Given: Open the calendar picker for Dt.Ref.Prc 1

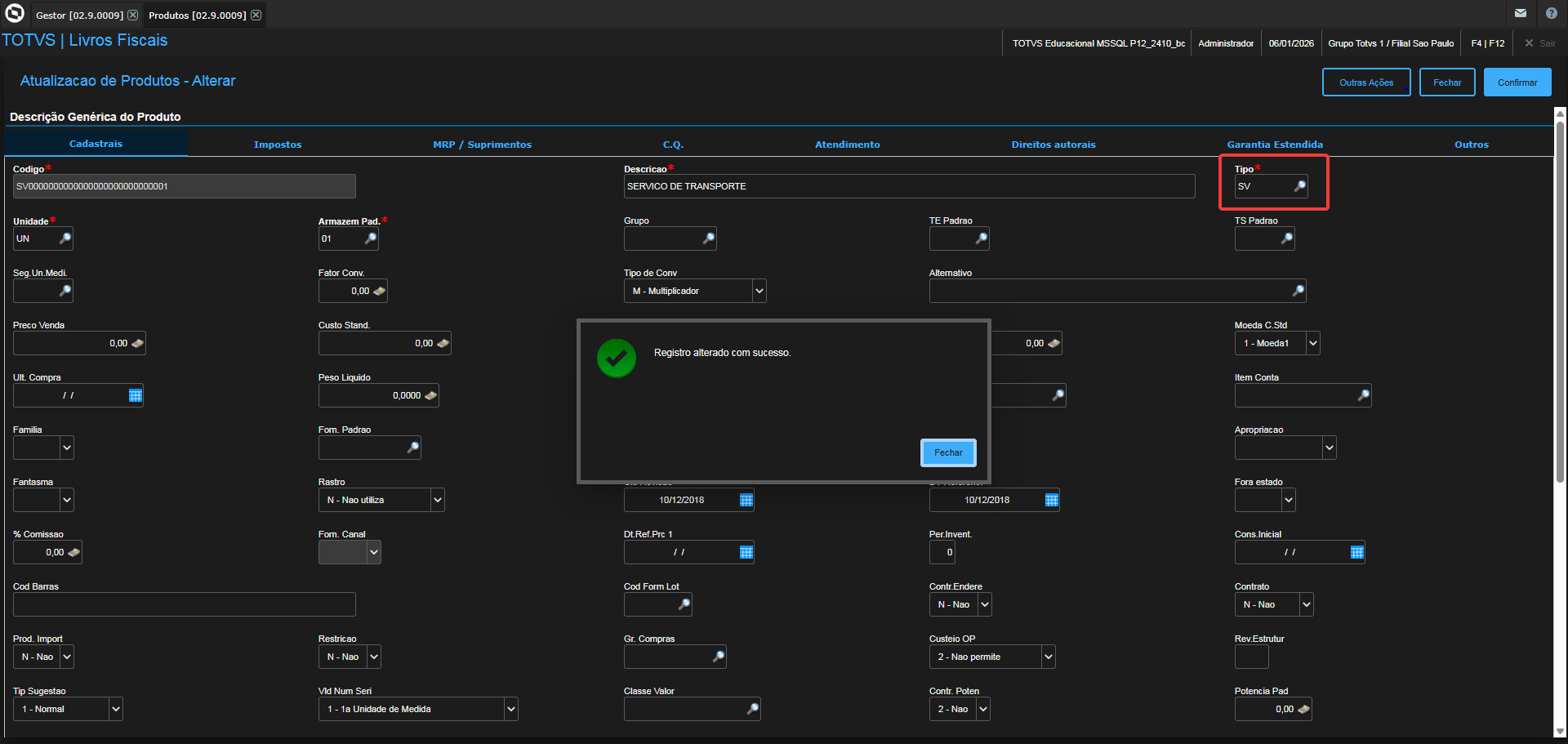Looking at the screenshot, I should pos(746,552).
